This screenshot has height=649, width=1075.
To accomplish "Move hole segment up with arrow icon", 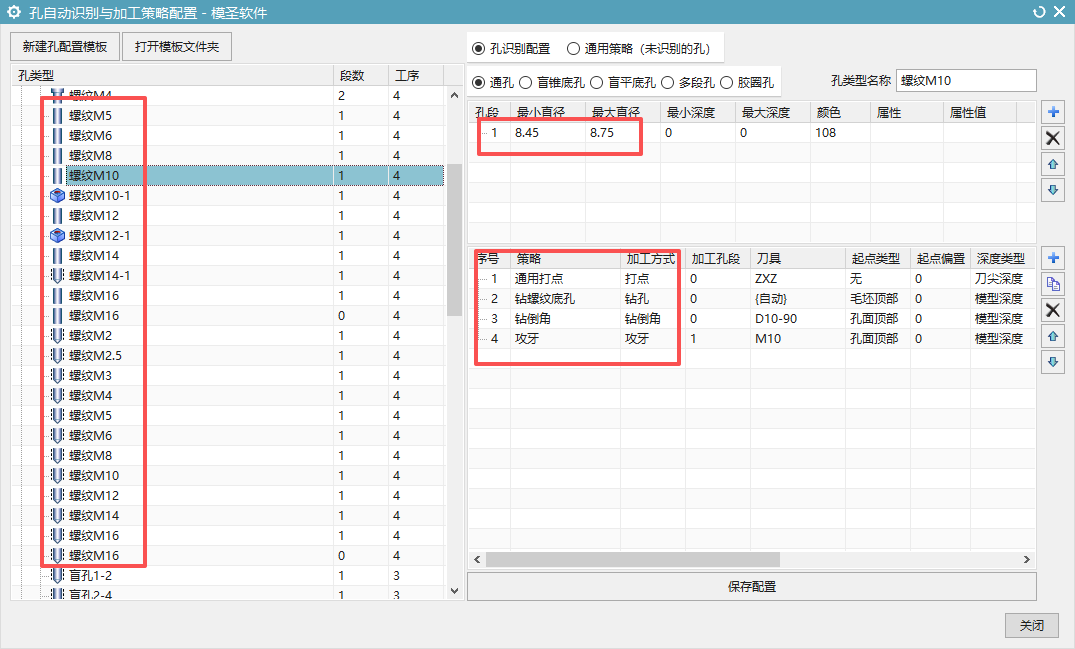I will coord(1053,164).
